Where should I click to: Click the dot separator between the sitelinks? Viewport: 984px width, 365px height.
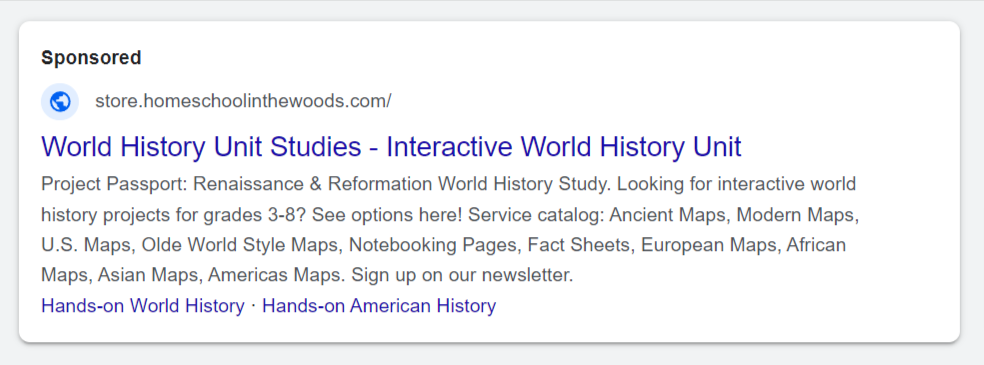tap(254, 306)
